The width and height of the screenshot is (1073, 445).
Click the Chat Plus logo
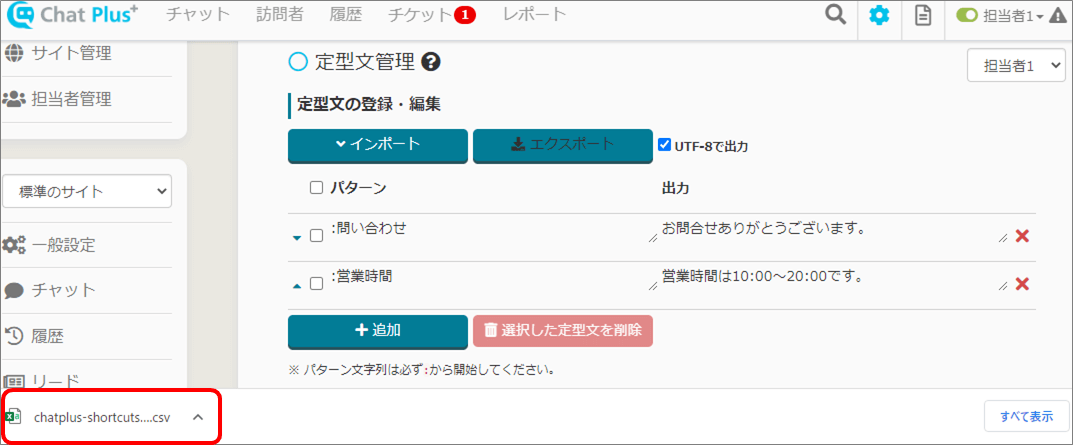click(x=71, y=16)
